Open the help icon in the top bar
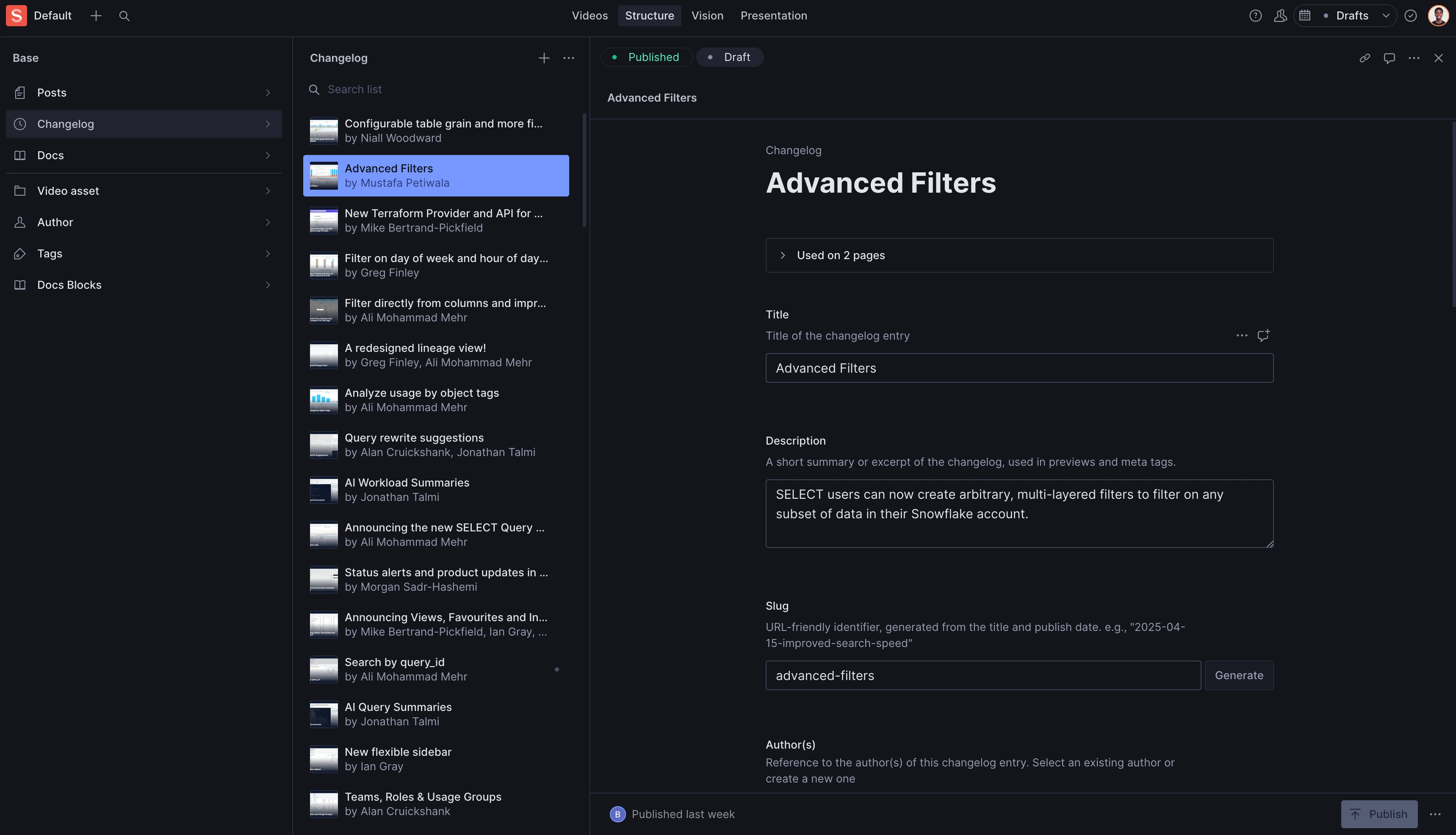Image resolution: width=1456 pixels, height=835 pixels. point(1255,16)
